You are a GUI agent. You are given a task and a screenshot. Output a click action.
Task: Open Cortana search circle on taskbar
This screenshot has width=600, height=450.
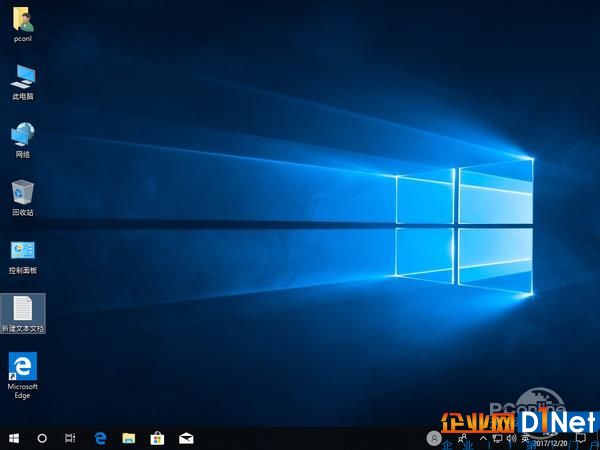click(42, 438)
